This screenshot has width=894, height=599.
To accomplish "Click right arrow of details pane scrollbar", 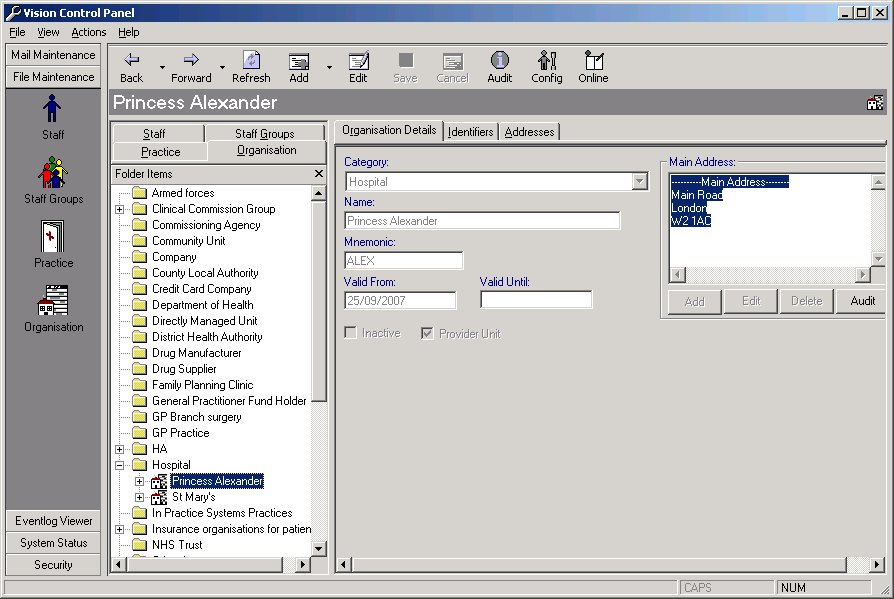I will [877, 564].
